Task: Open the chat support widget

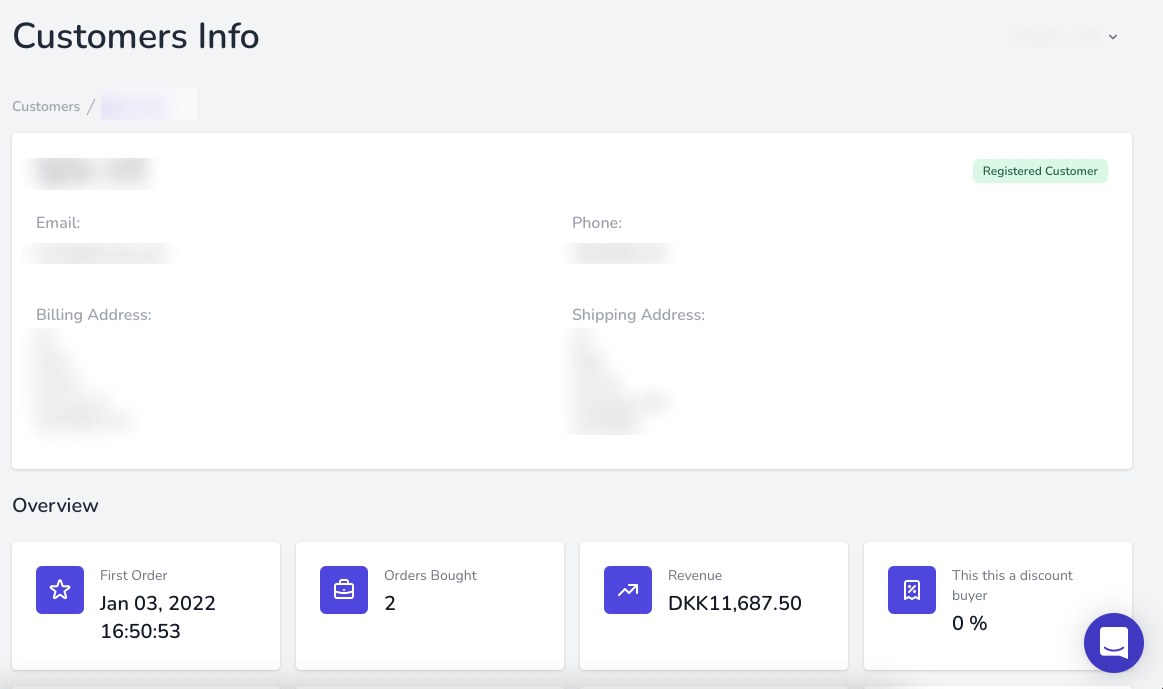Action: click(x=1113, y=642)
